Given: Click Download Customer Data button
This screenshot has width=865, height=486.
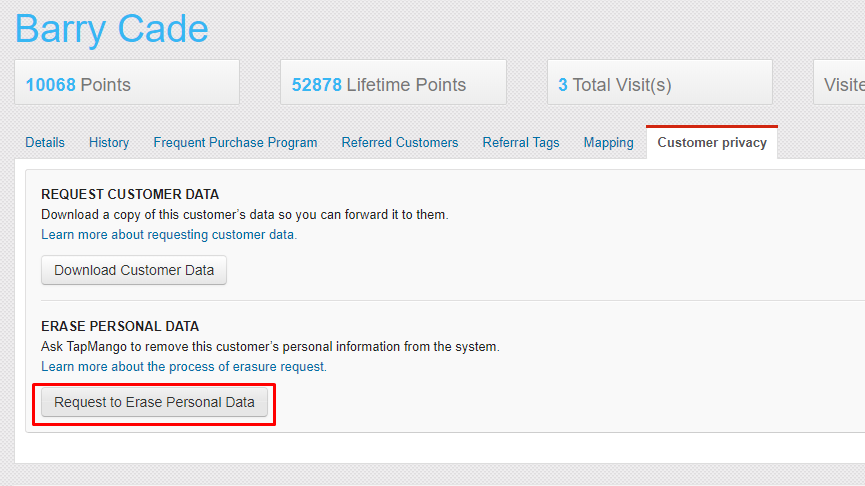Looking at the screenshot, I should 134,270.
